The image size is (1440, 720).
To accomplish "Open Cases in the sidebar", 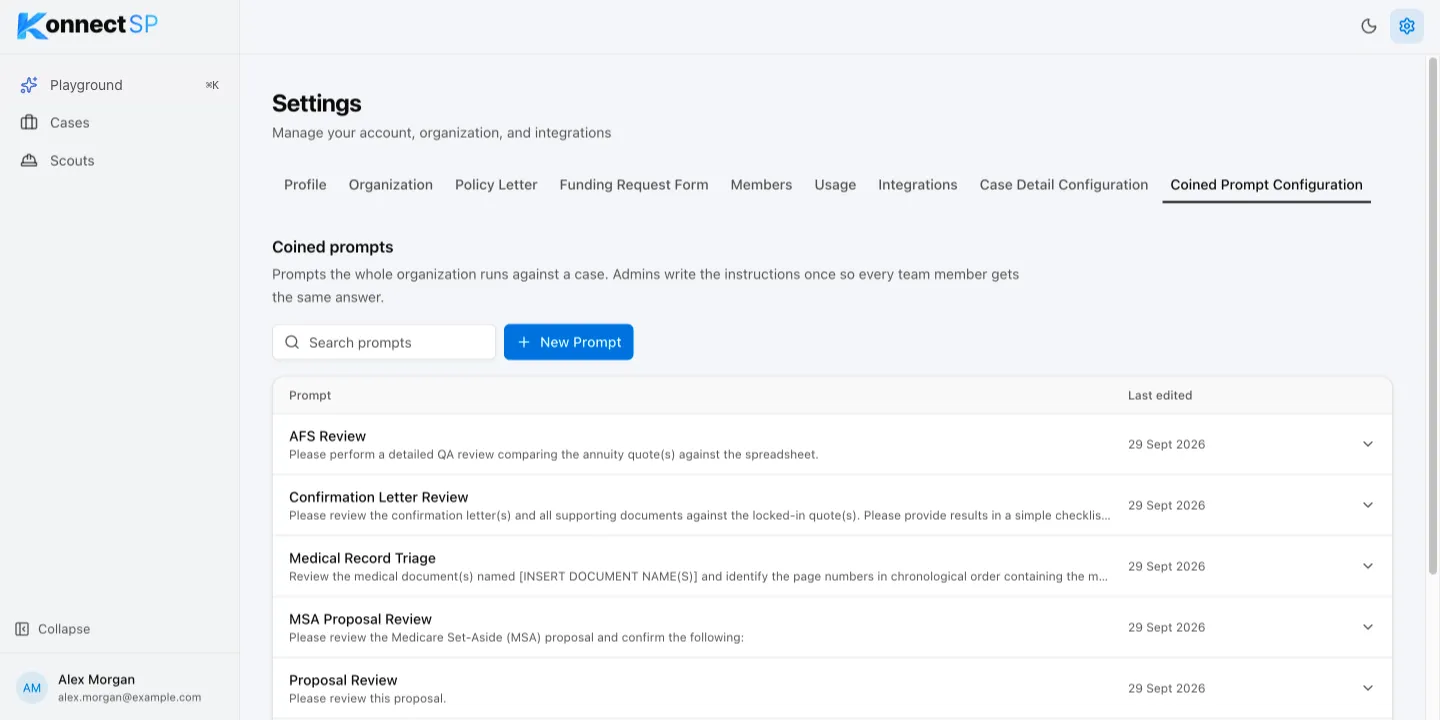I will coord(120,123).
